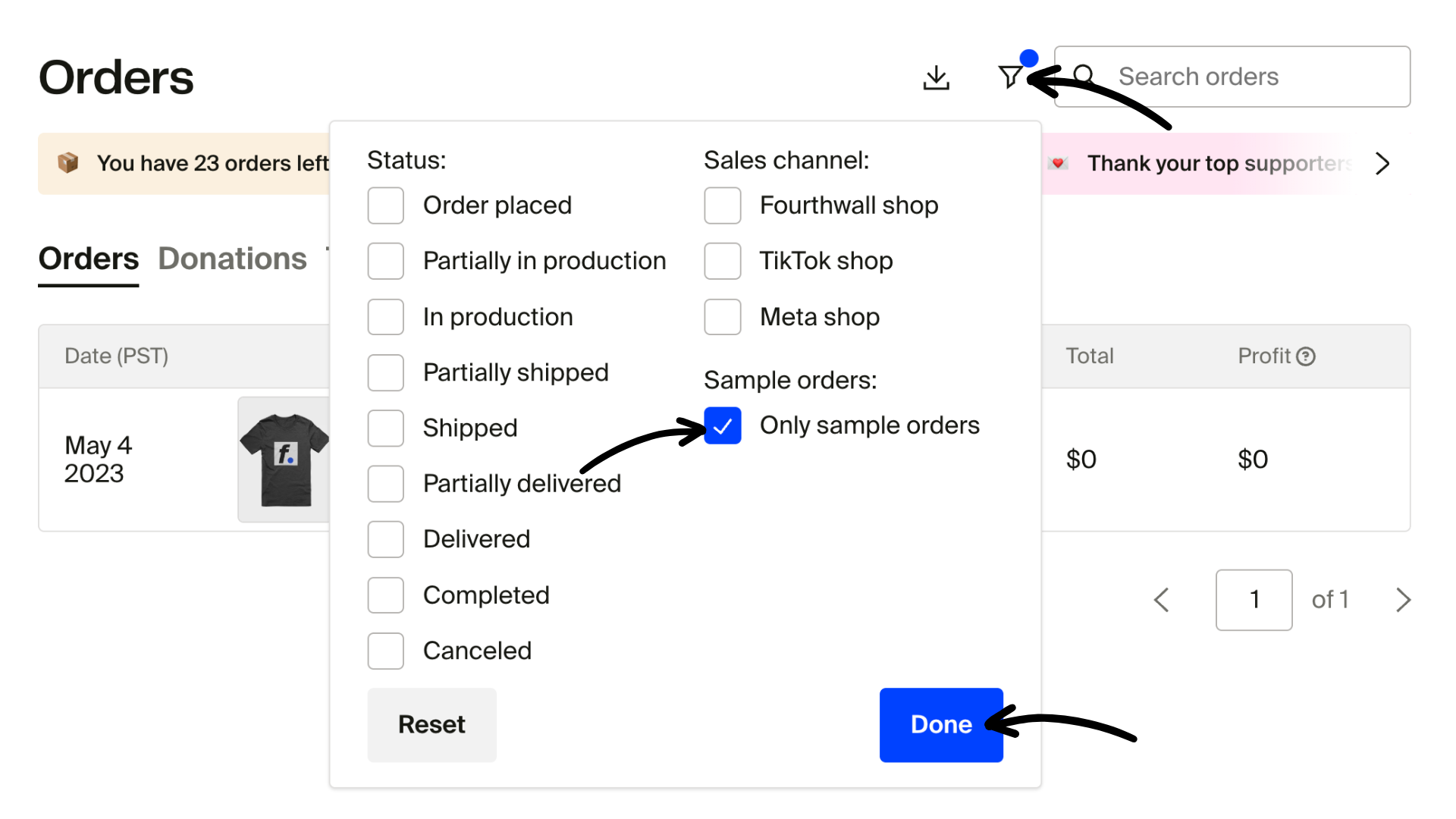Click the Profit help question-mark icon
Image resolution: width=1456 pixels, height=819 pixels.
(1306, 356)
